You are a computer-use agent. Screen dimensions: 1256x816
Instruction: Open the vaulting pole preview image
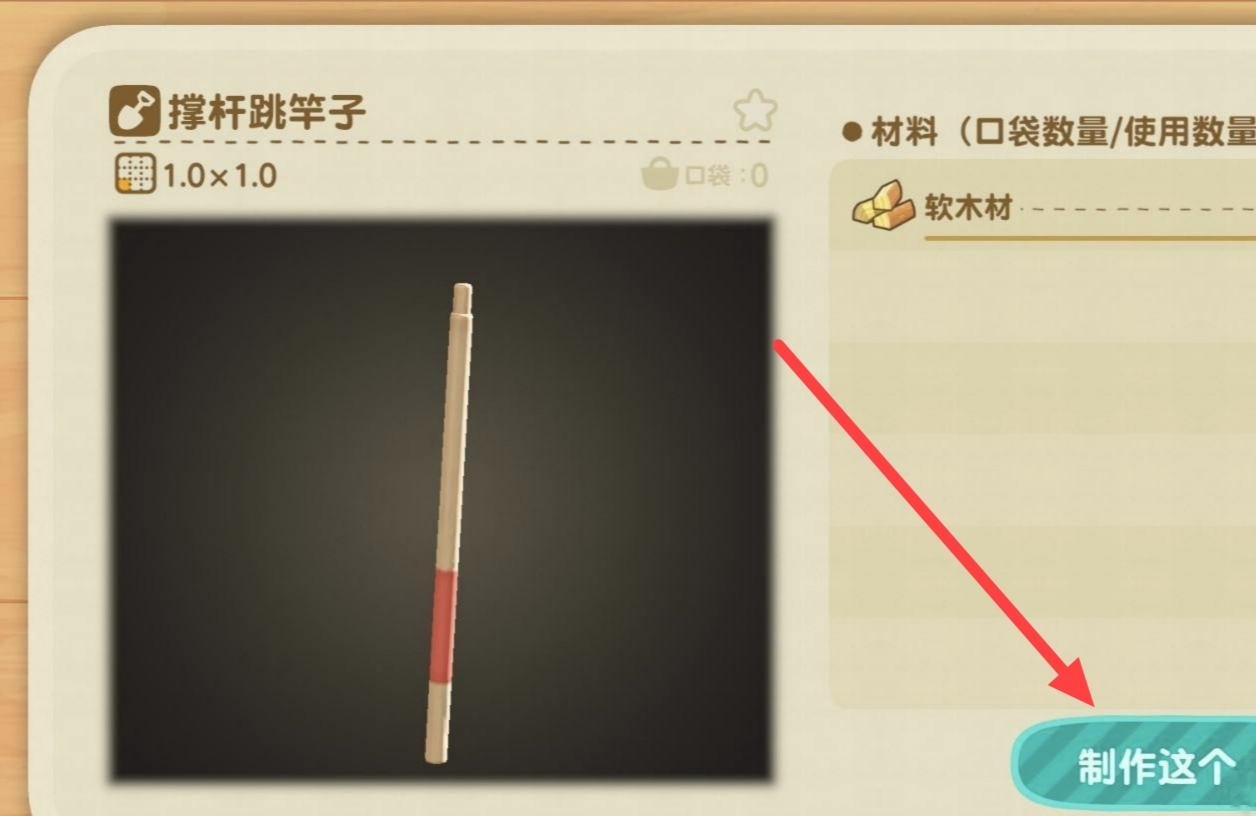[x=441, y=500]
